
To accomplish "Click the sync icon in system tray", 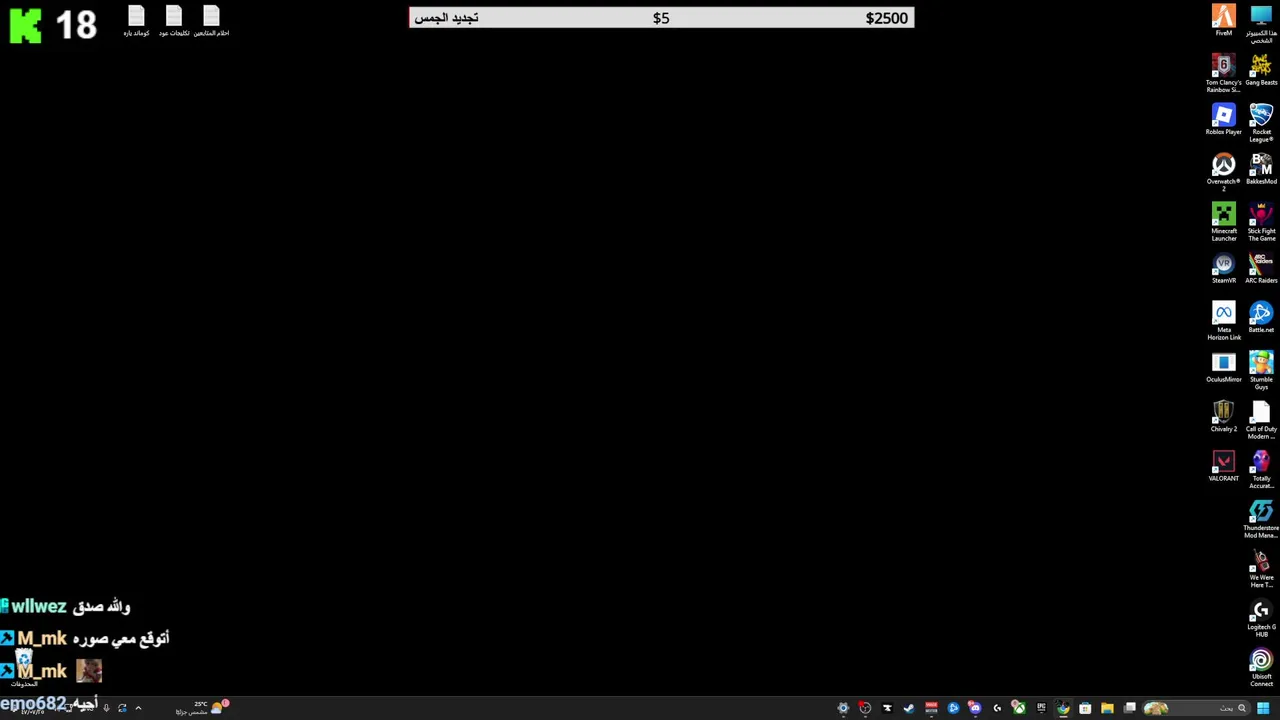I will (x=122, y=708).
